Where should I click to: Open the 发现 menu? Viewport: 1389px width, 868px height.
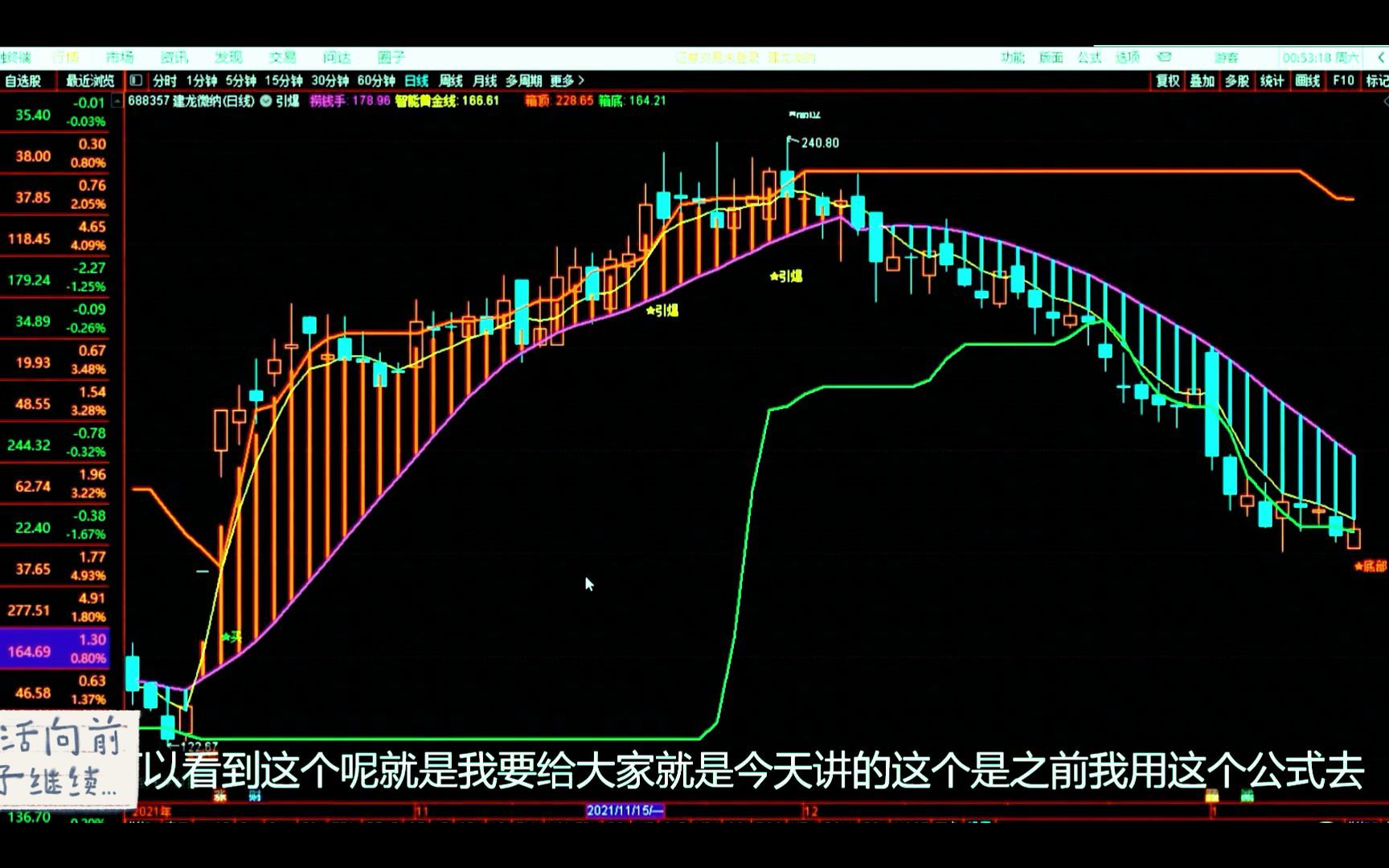tap(228, 57)
